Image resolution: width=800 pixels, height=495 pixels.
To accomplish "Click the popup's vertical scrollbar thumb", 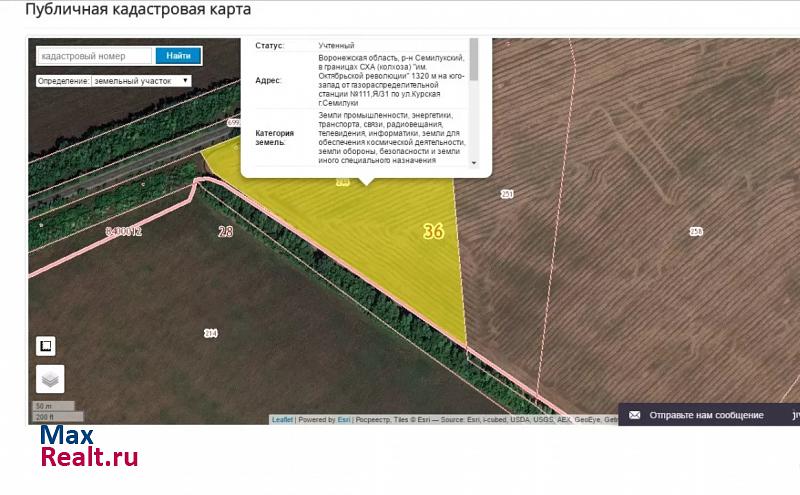I will click(x=474, y=61).
